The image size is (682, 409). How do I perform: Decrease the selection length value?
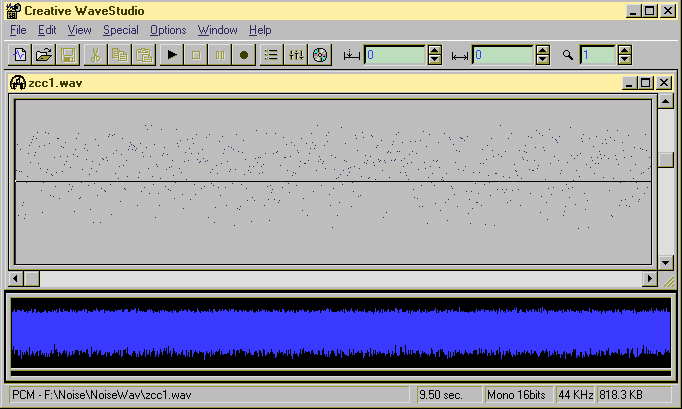click(543, 60)
